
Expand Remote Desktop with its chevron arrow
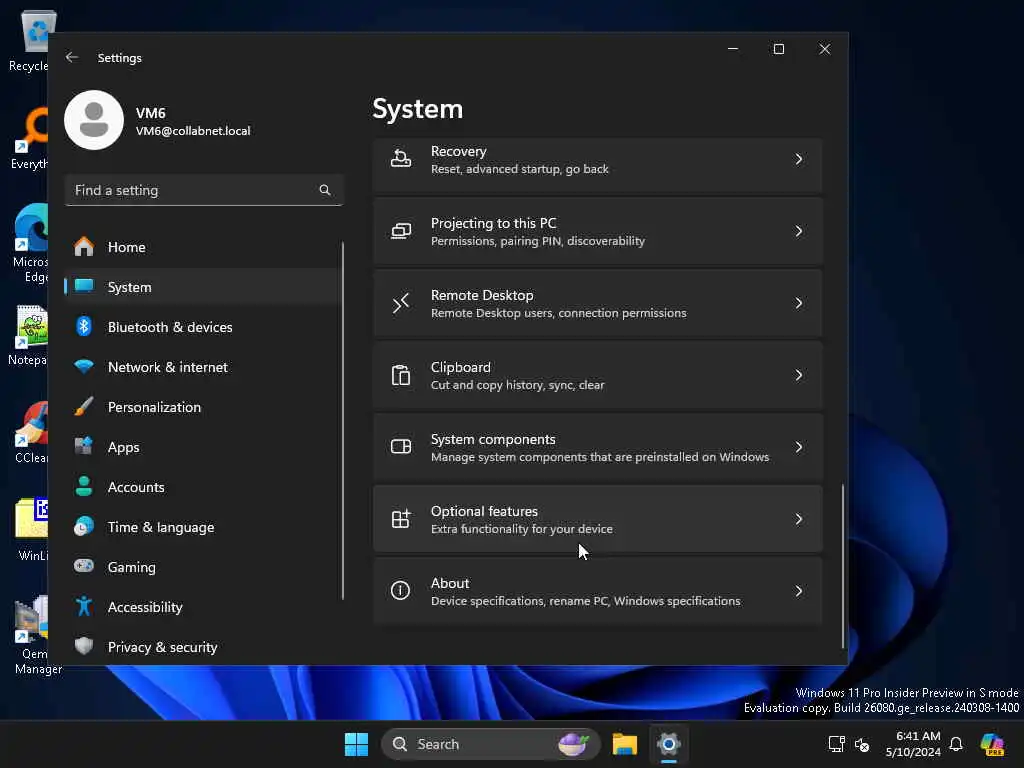click(798, 303)
